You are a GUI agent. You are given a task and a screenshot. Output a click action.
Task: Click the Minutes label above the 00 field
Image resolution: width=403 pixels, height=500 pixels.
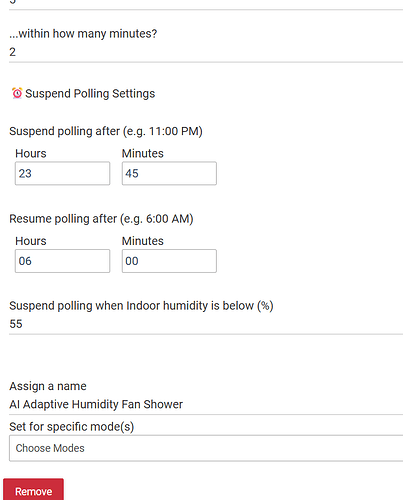143,241
